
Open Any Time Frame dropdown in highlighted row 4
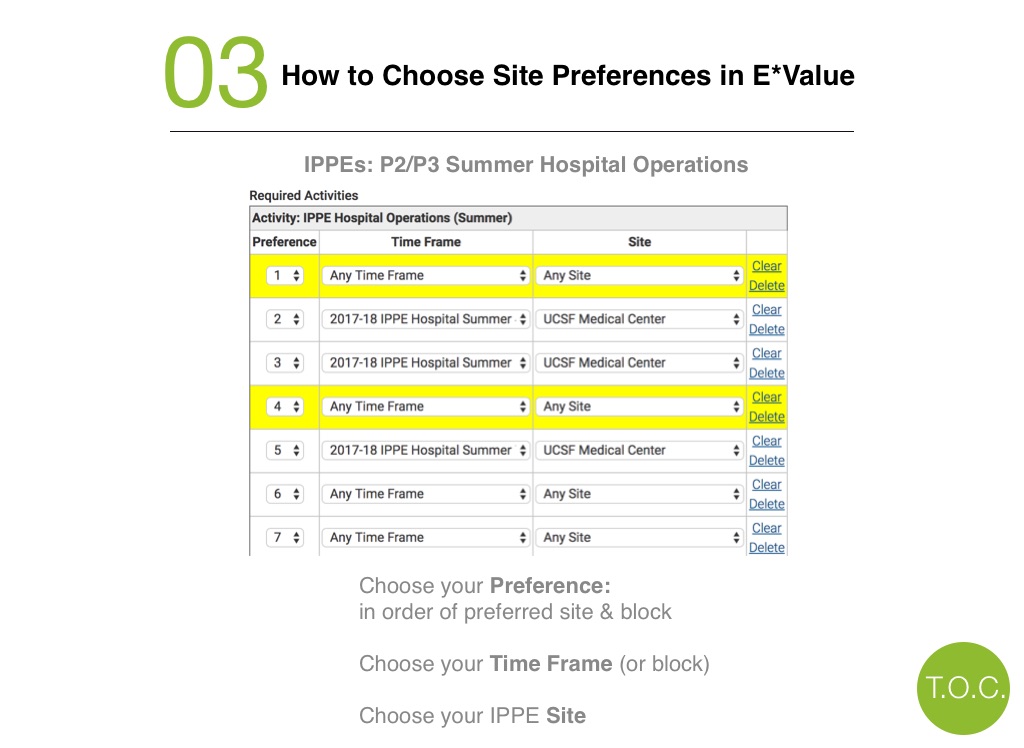[426, 406]
